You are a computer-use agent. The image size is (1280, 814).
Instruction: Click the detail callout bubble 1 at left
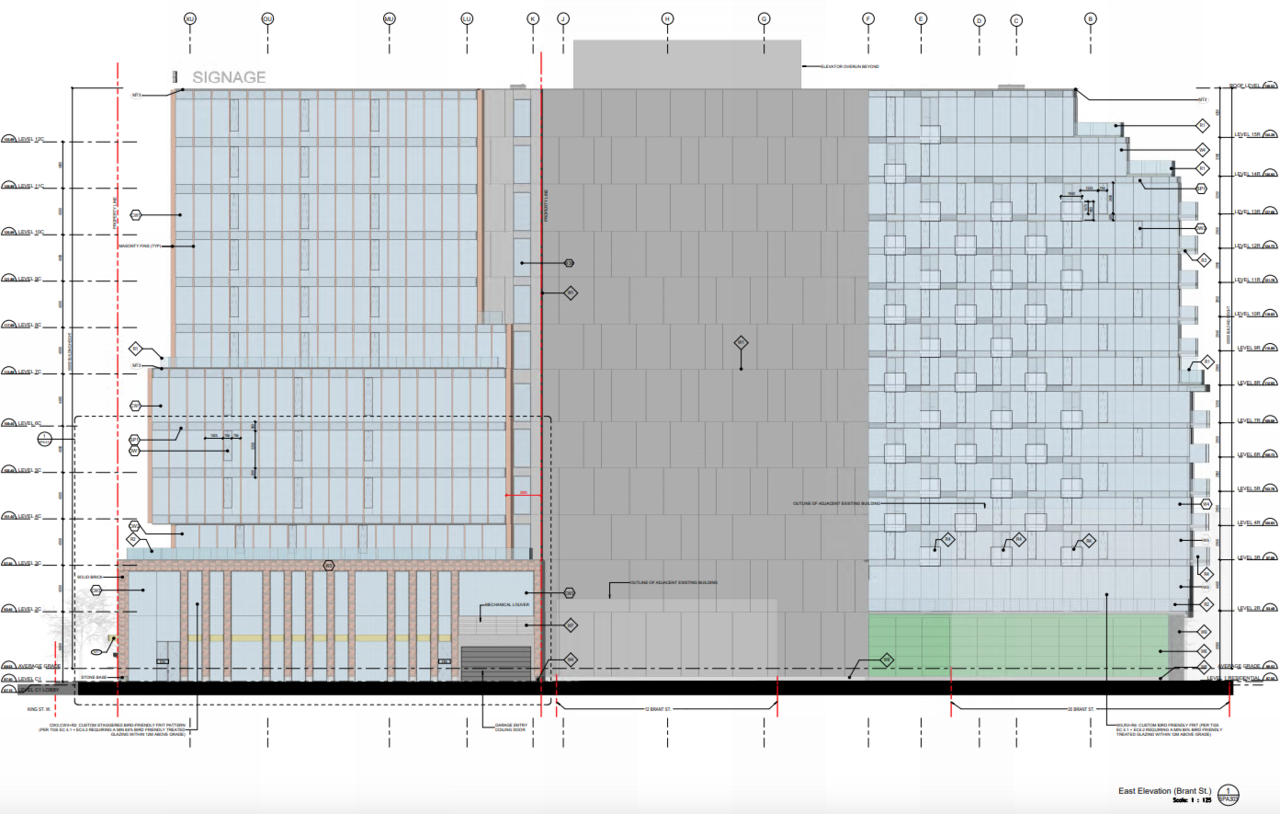[43, 438]
